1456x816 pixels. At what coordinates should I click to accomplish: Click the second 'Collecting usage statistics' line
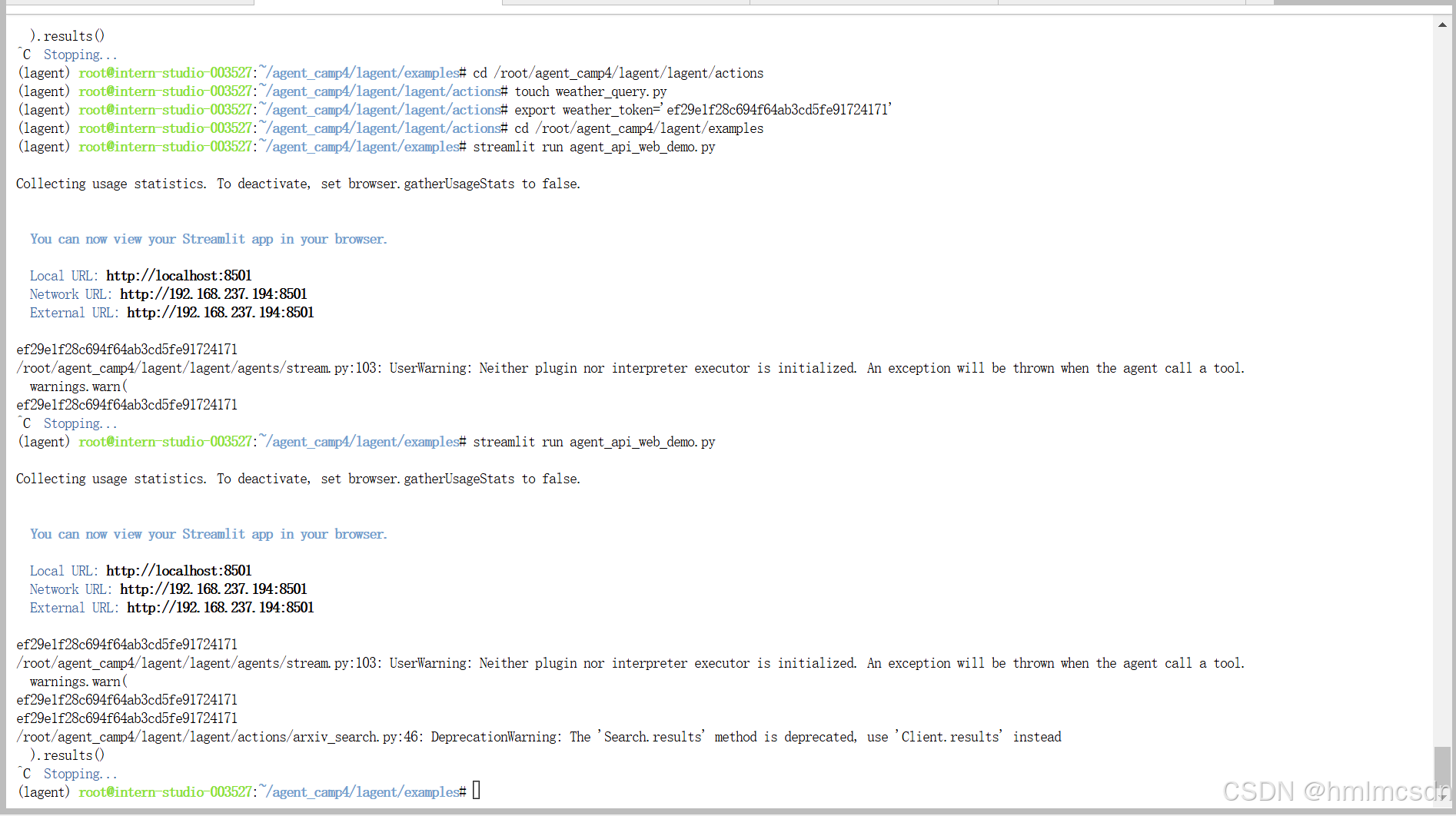point(298,479)
